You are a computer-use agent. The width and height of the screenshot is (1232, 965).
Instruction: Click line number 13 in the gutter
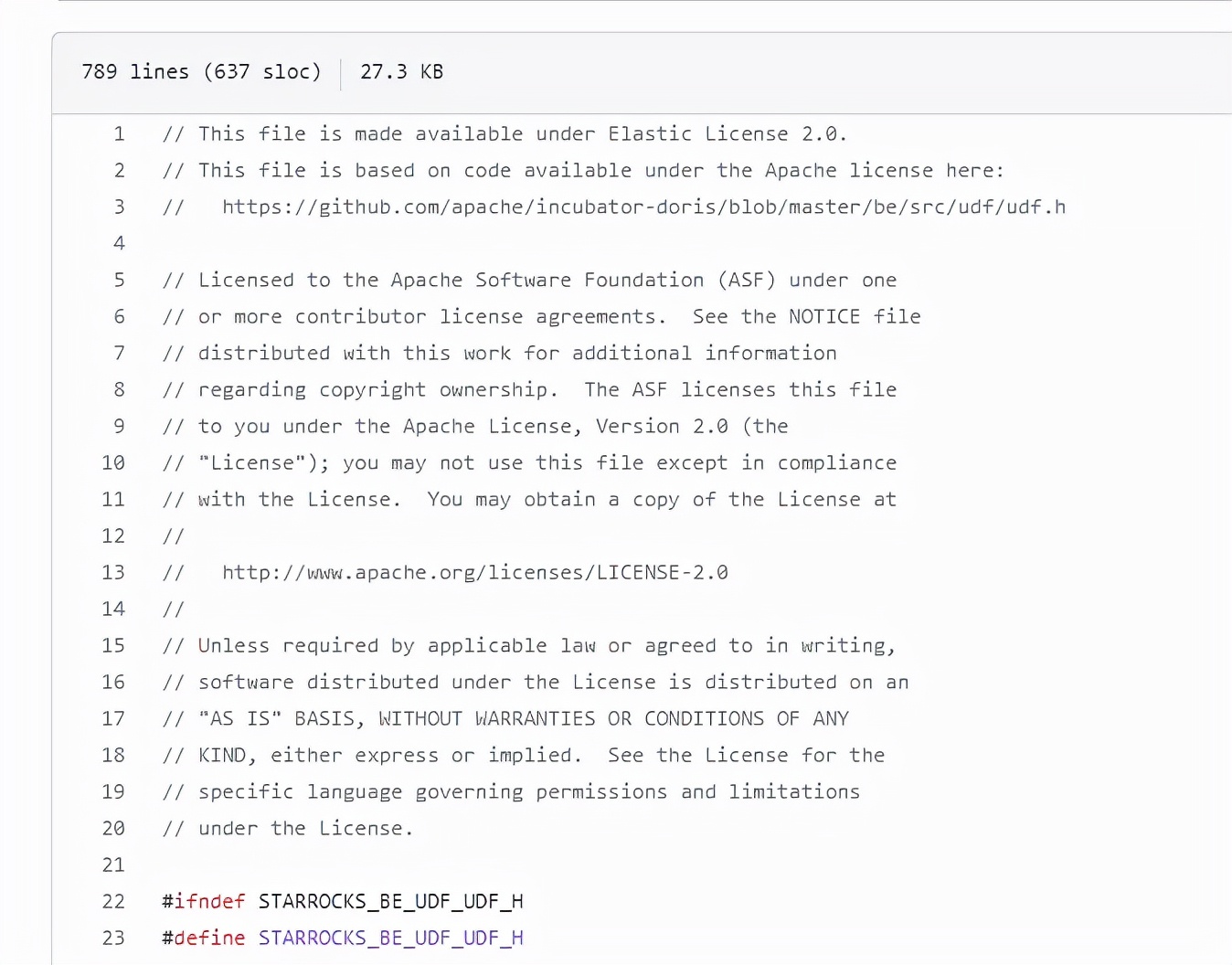coord(113,573)
